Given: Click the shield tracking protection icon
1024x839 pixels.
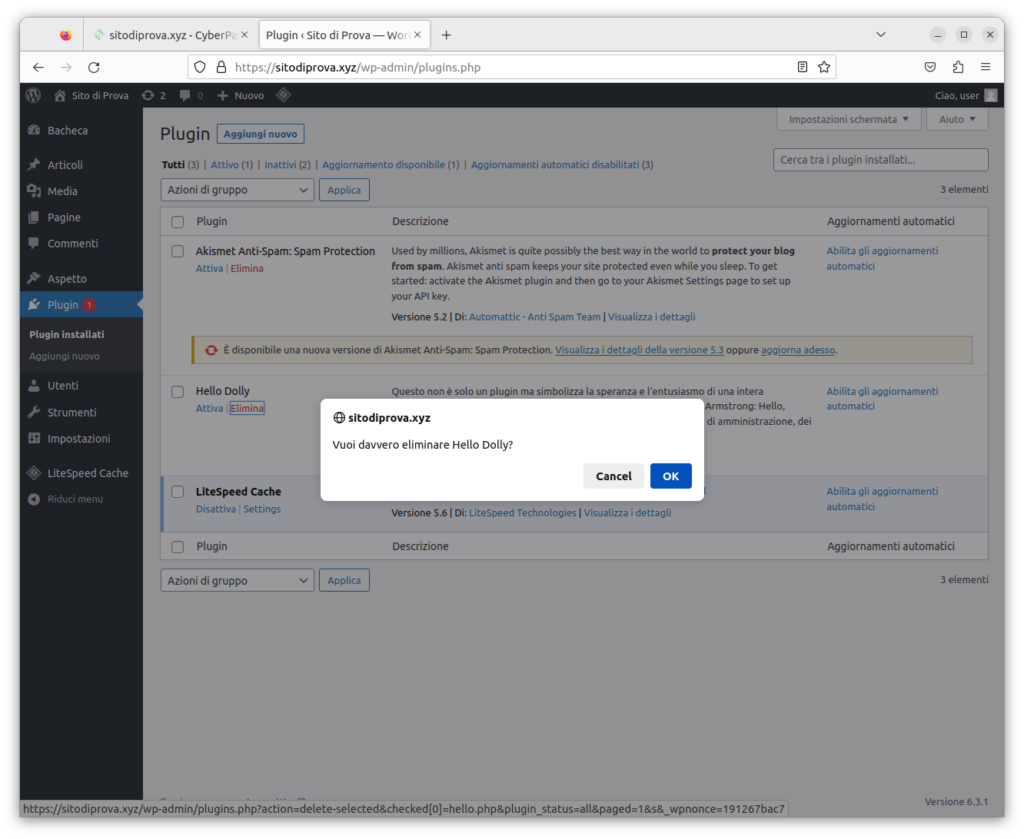Looking at the screenshot, I should point(200,67).
